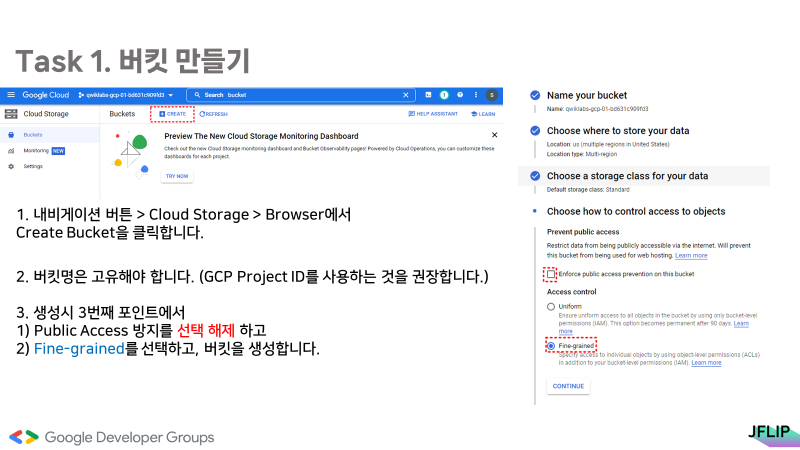The width and height of the screenshot is (800, 450).
Task: Open the user account avatar
Action: point(491,95)
